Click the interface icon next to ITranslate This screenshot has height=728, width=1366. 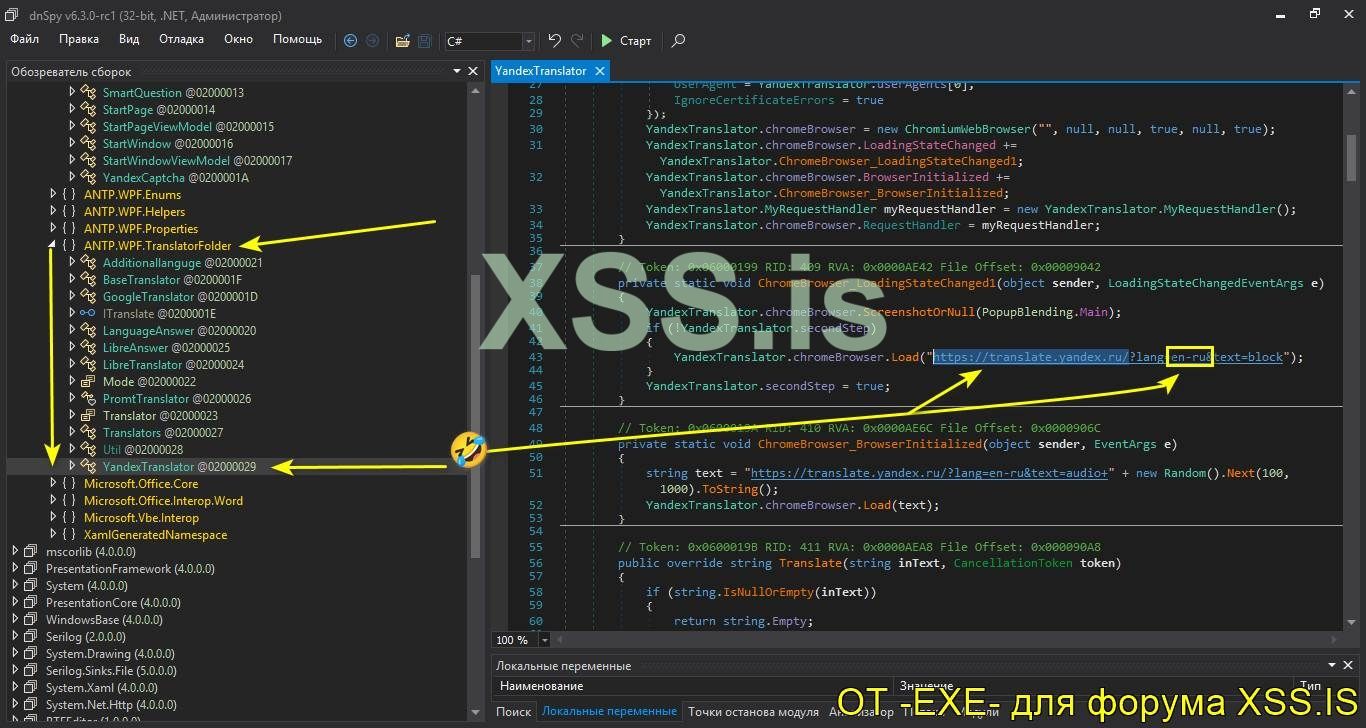coord(87,314)
